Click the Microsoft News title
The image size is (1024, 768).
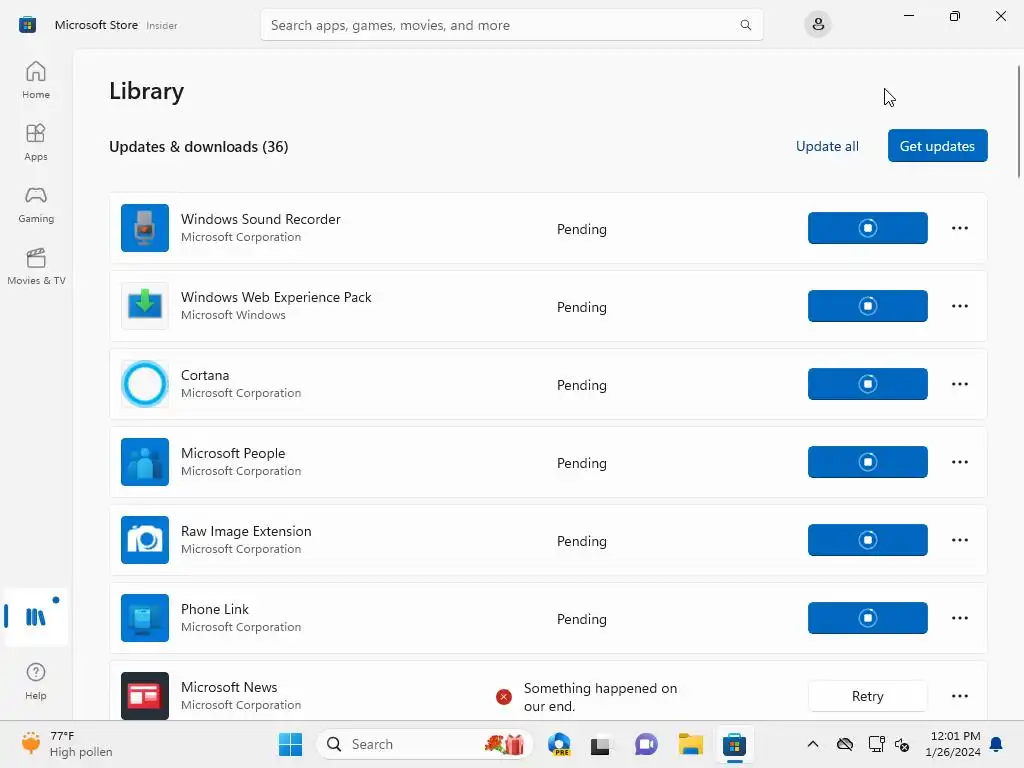(x=229, y=687)
